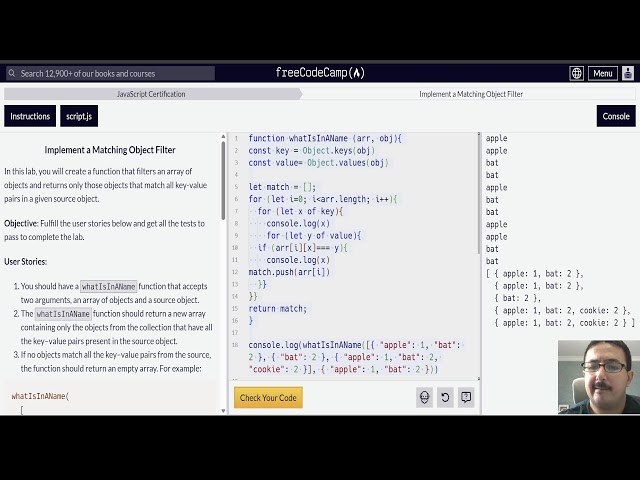Click the lab heading in instructions
This screenshot has width=640, height=480.
(110, 150)
